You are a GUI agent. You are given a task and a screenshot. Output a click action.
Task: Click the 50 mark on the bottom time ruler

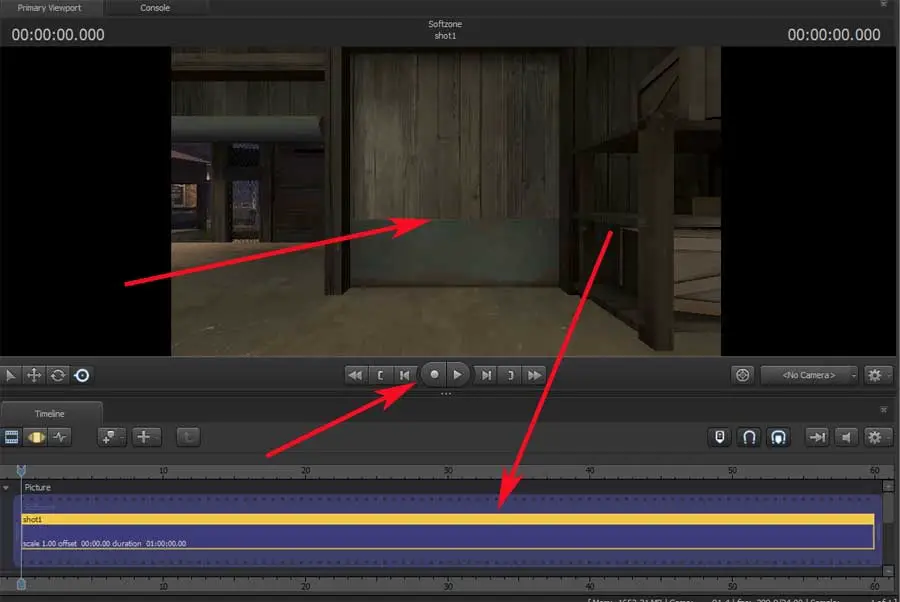[732, 586]
